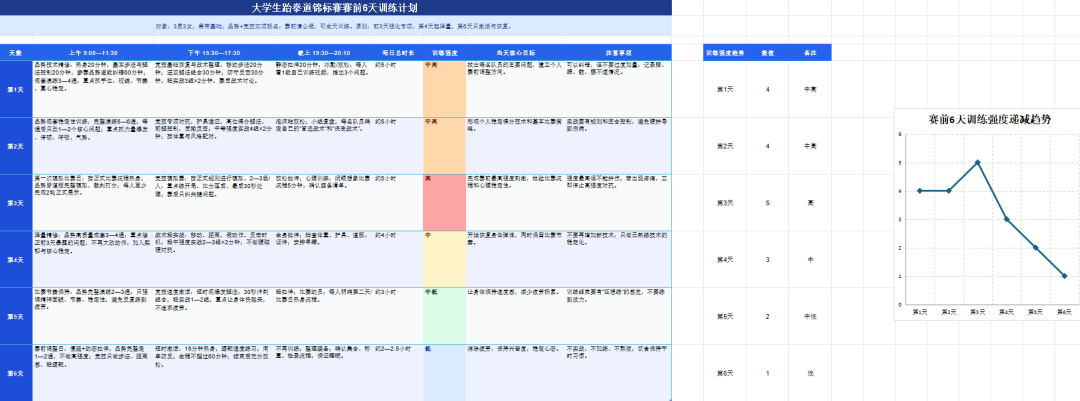Select the "下午 15:30—17:30" column header

tap(214, 52)
